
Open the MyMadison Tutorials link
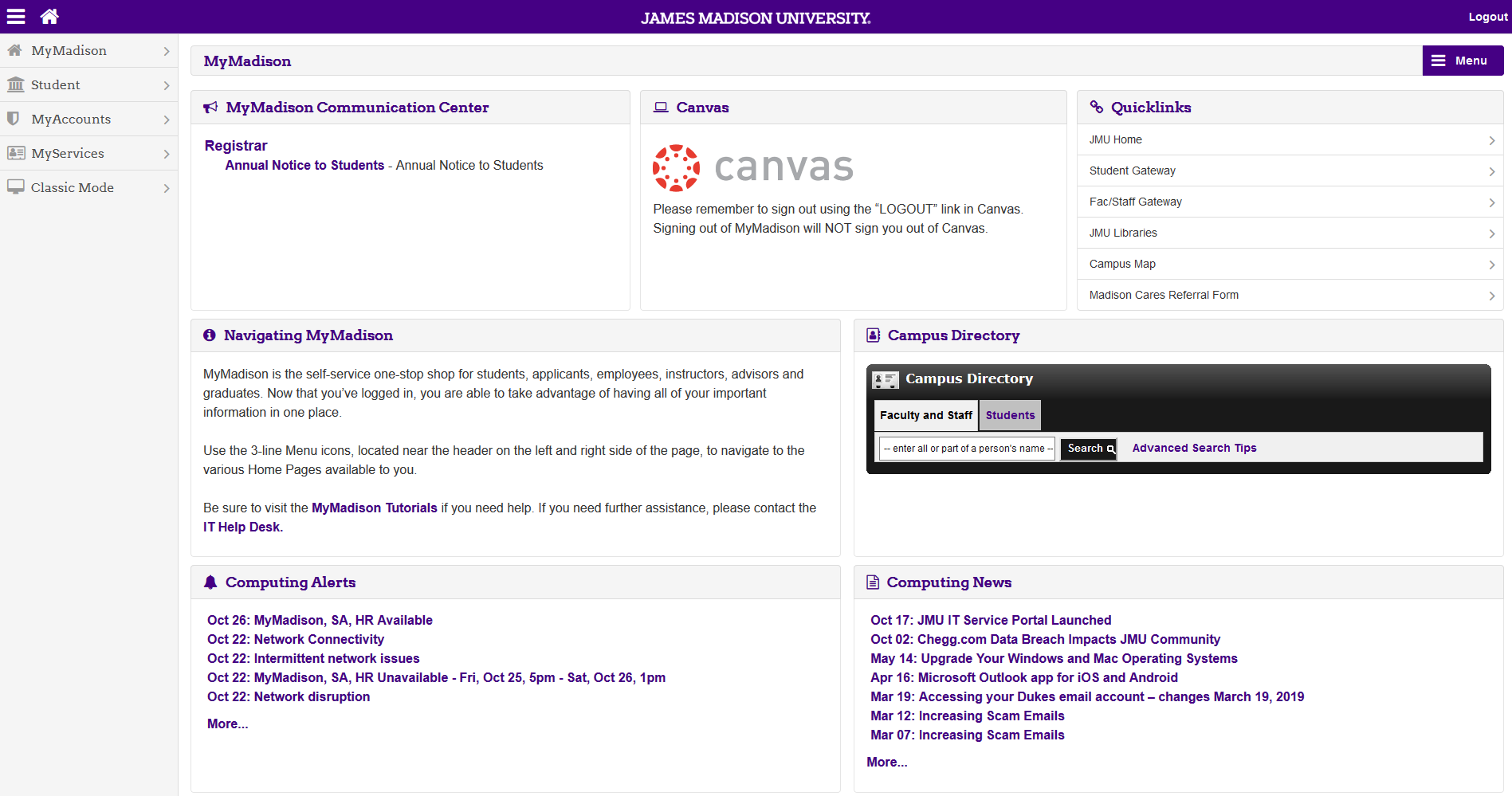375,508
